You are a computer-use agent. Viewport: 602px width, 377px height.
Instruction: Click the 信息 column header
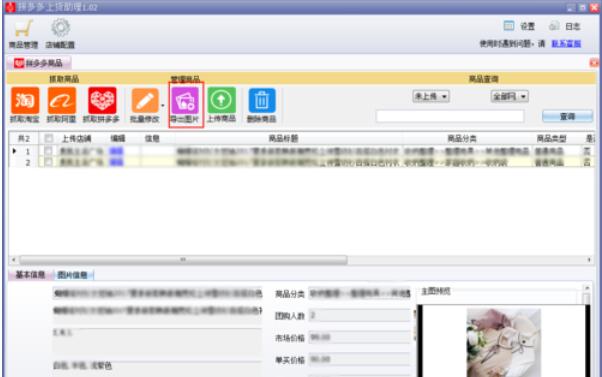(152, 138)
